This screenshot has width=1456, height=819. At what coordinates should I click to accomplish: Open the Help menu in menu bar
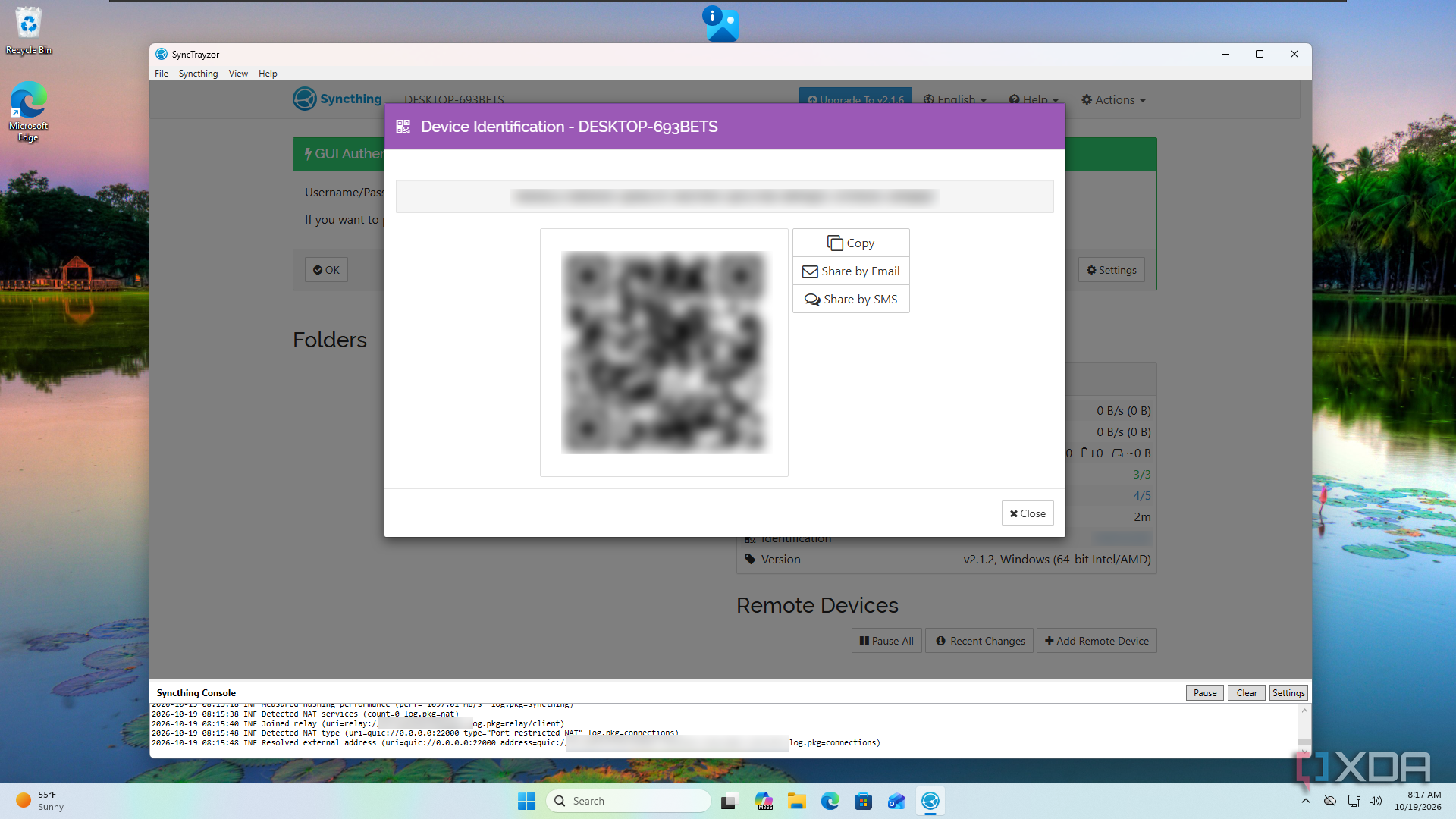[x=268, y=74]
